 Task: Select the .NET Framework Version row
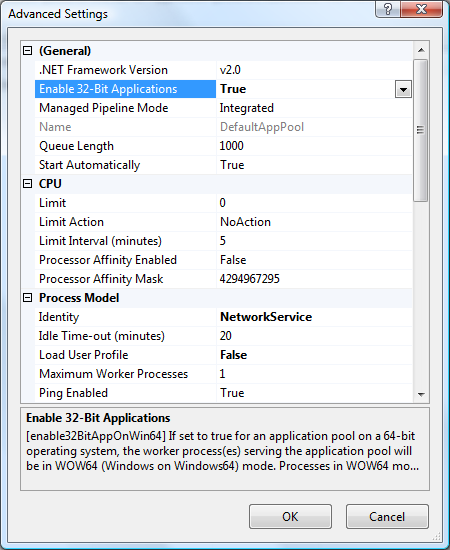tap(223, 70)
